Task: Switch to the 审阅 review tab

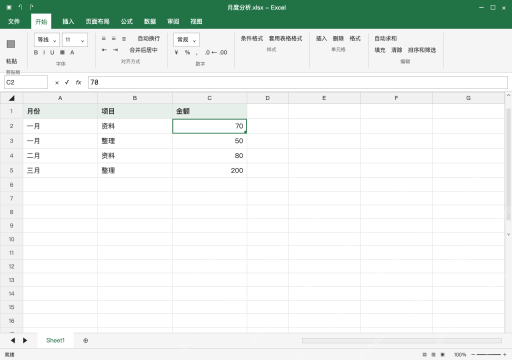Action: [x=173, y=21]
